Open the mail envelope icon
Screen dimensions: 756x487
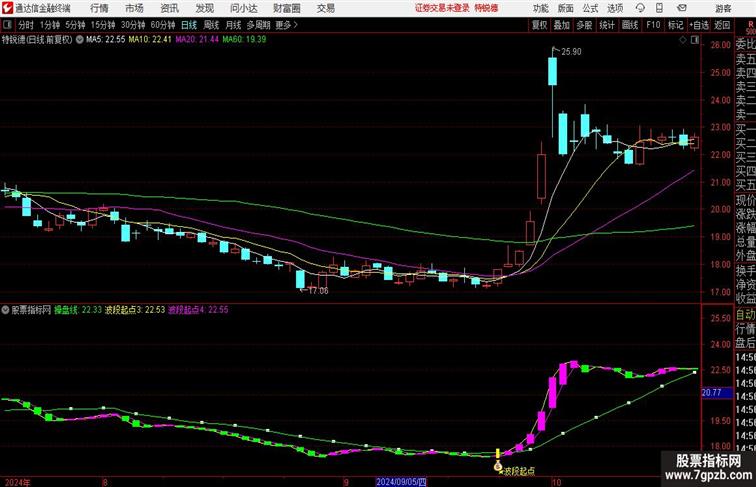682,8
